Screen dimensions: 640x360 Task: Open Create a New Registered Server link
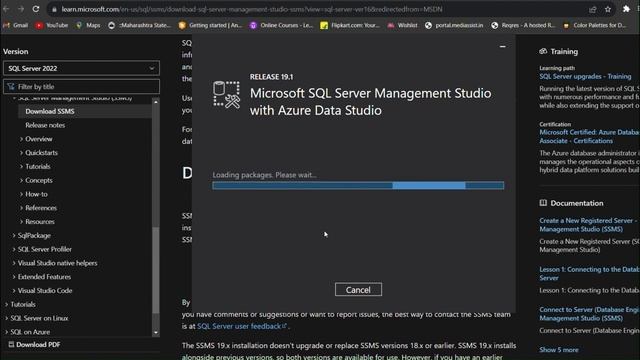pyautogui.click(x=588, y=224)
